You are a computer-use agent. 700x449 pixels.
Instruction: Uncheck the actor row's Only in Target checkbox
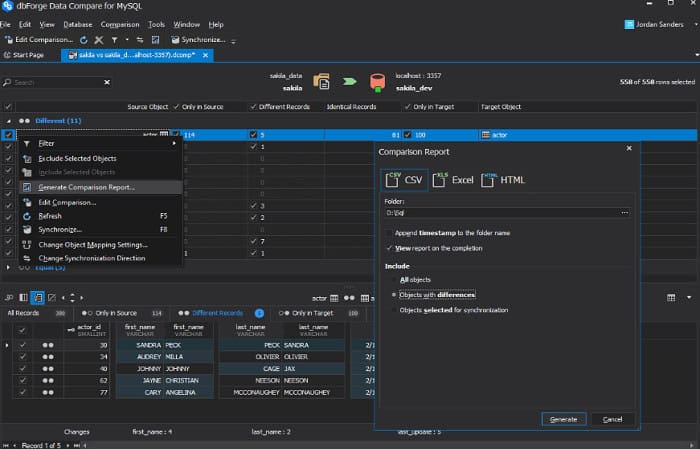click(x=407, y=135)
